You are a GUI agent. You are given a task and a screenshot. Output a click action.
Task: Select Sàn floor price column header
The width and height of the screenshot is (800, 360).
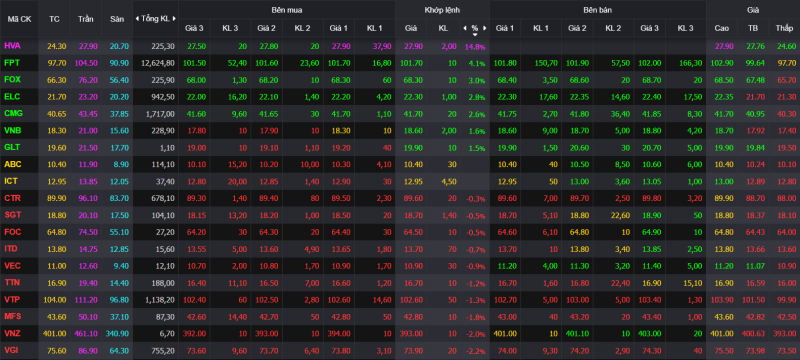[117, 19]
